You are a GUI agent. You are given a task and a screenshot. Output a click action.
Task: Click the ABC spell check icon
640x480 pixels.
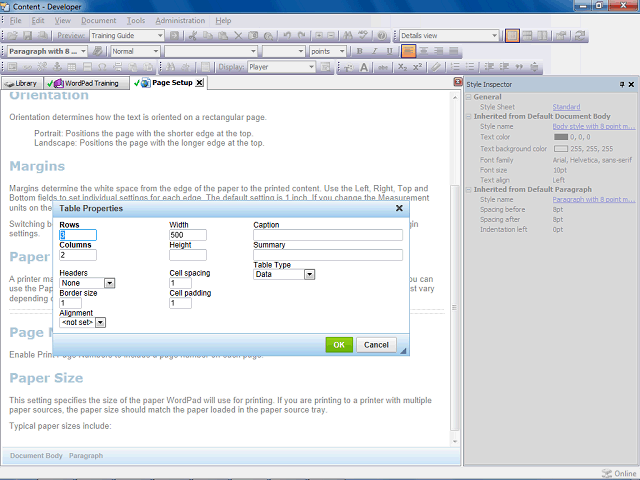click(363, 36)
